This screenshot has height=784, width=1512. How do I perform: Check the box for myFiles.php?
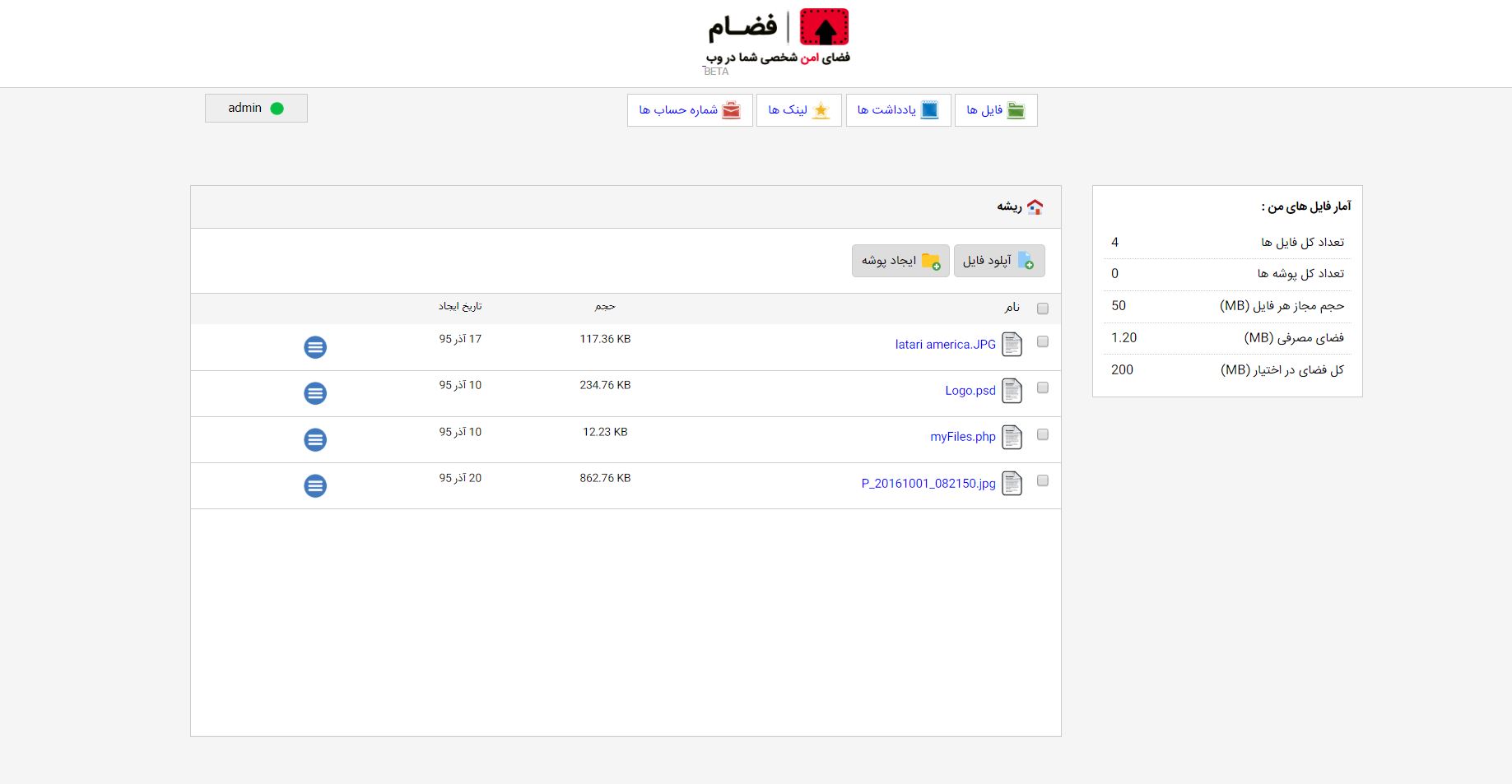[x=1043, y=434]
